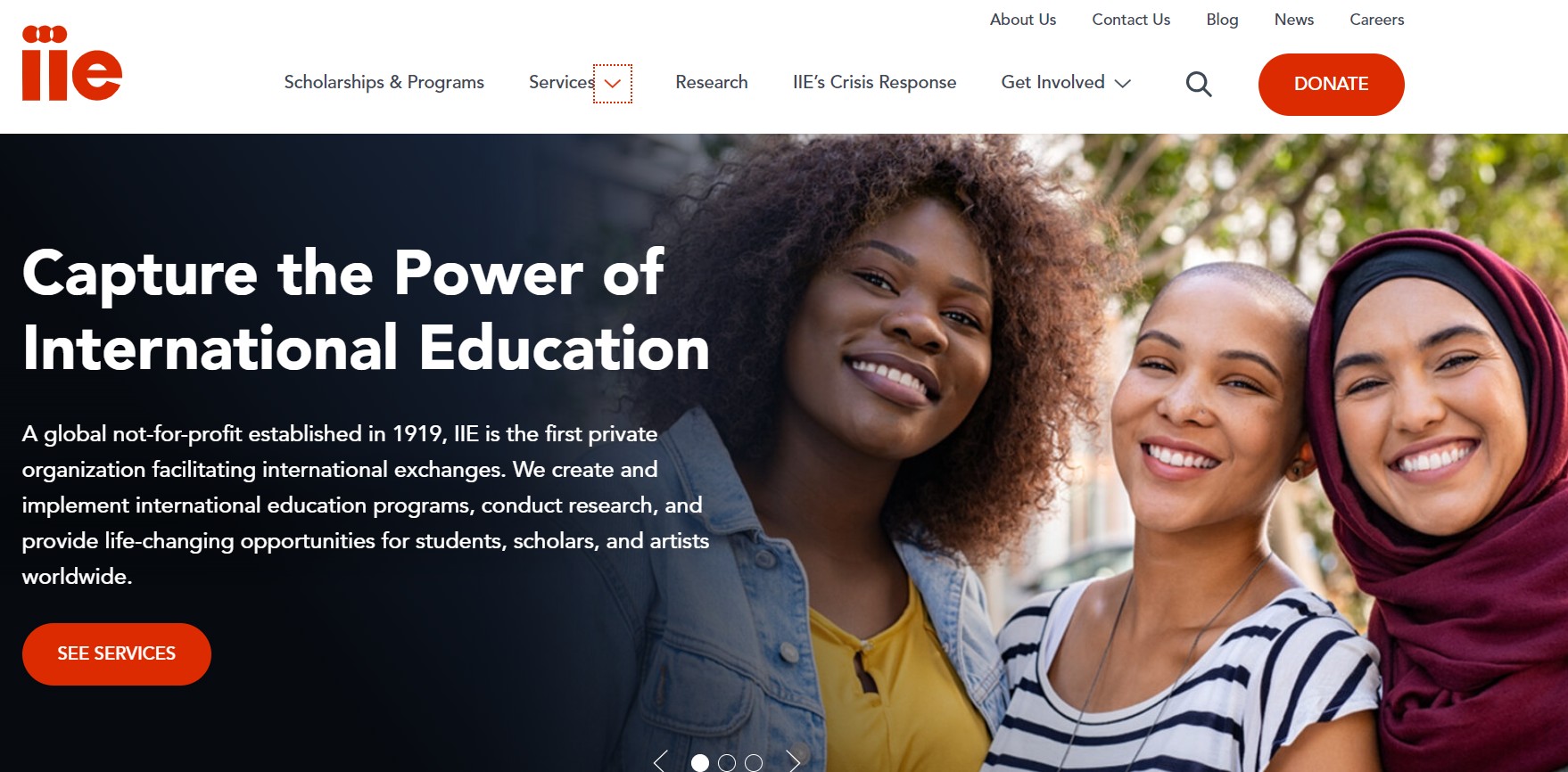Open the Research menu item
Image resolution: width=1568 pixels, height=772 pixels.
712,82
